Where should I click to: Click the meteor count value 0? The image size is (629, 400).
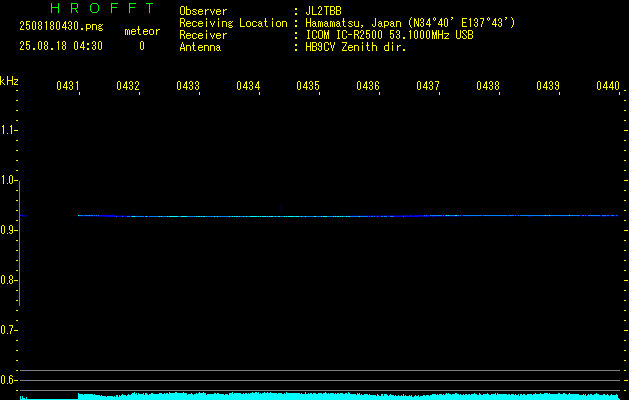point(142,46)
